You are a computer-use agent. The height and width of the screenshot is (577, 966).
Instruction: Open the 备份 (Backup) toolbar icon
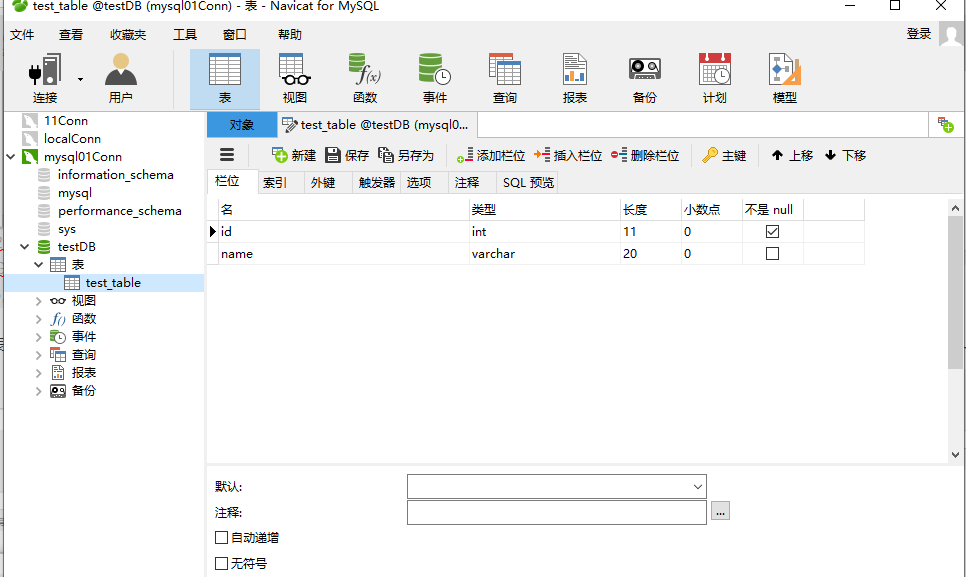[x=644, y=78]
